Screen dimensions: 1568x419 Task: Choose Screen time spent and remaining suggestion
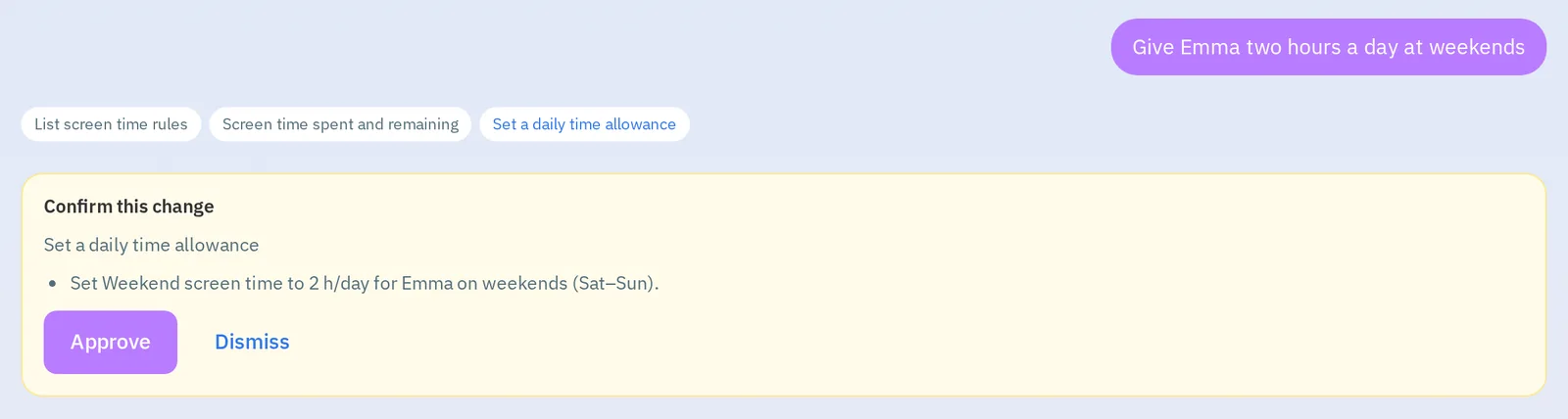pyautogui.click(x=340, y=124)
